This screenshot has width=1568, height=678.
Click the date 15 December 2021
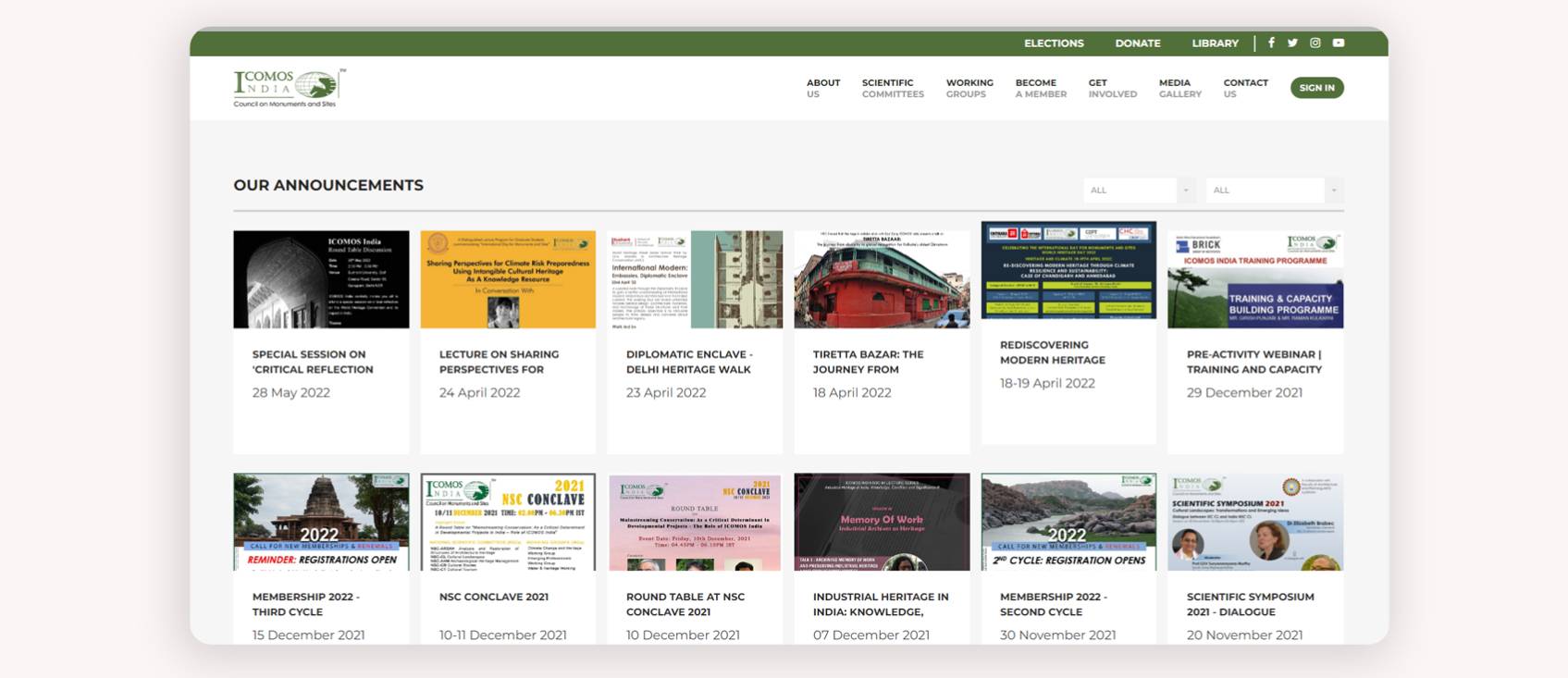tap(308, 635)
